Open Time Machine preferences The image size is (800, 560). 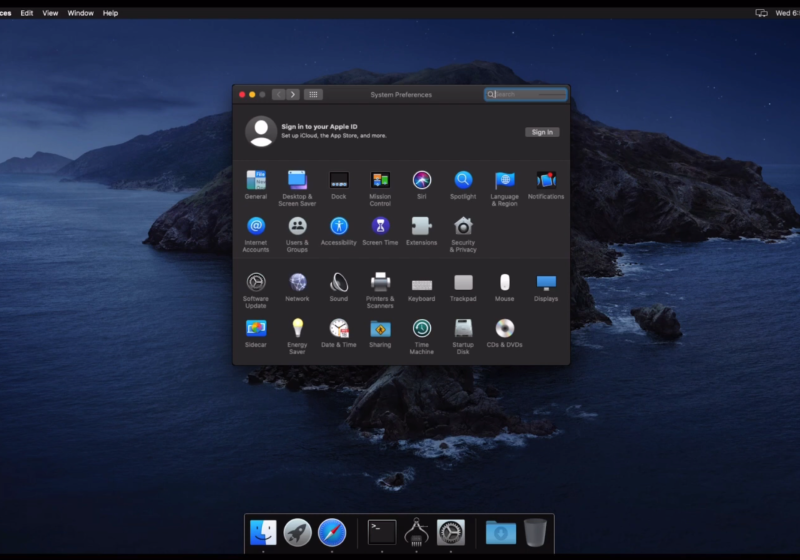pyautogui.click(x=422, y=329)
